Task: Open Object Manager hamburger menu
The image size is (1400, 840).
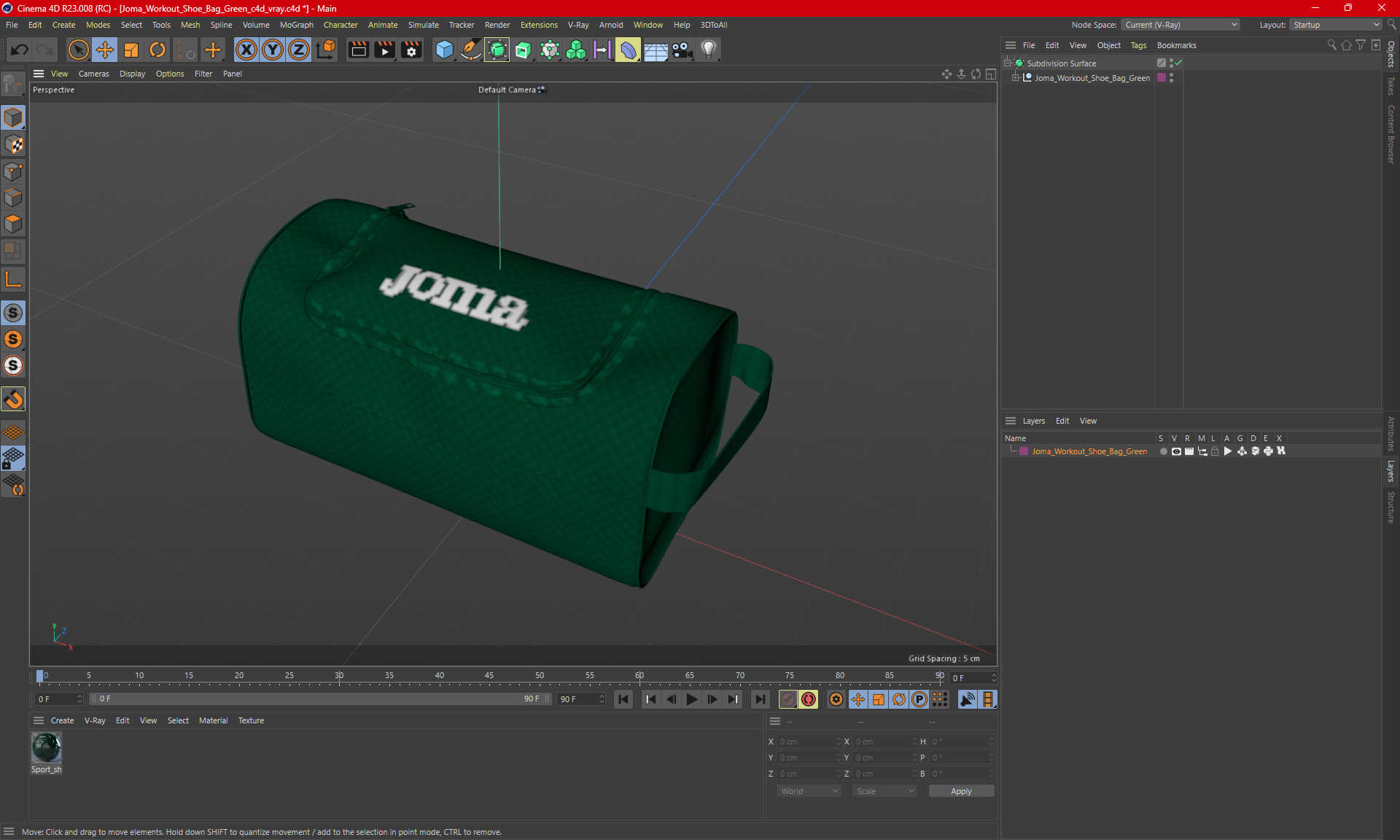Action: 1011,45
